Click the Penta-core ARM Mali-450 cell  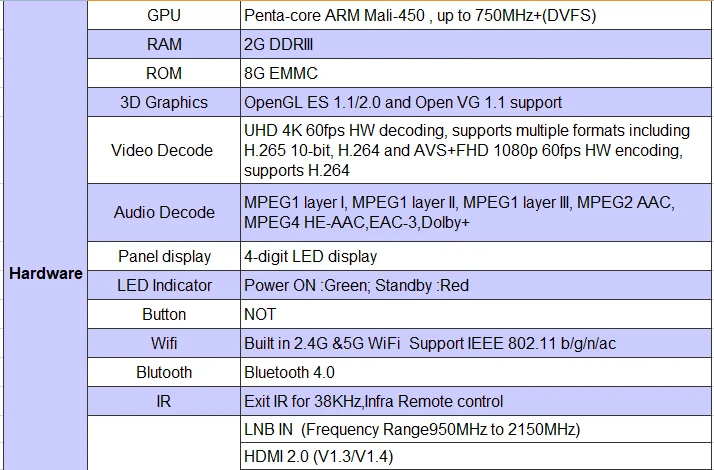477,15
